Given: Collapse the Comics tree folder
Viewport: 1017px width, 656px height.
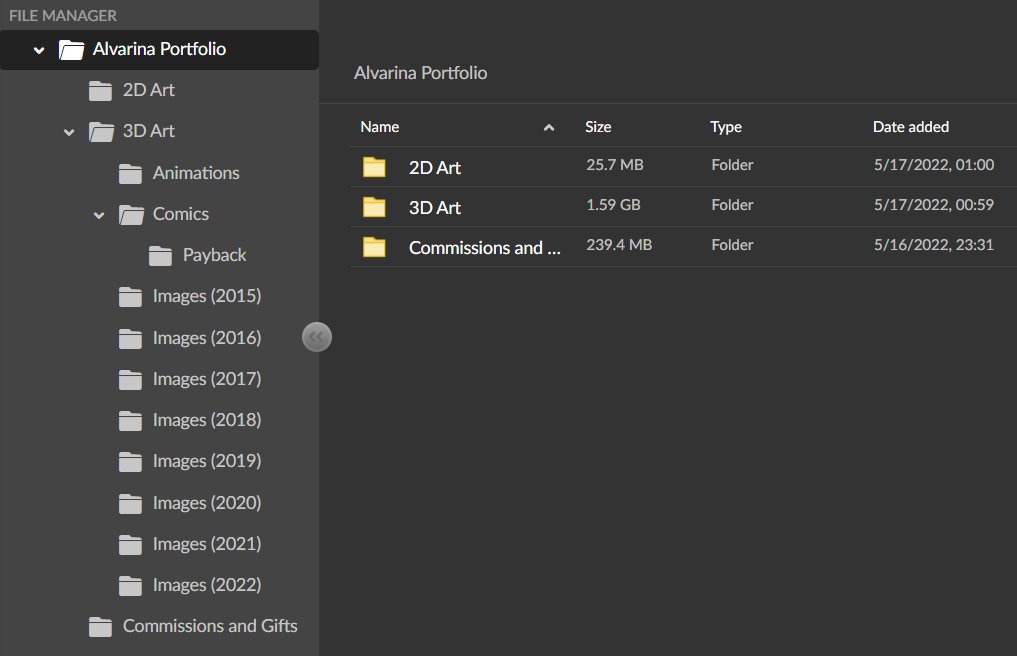Looking at the screenshot, I should [x=99, y=215].
